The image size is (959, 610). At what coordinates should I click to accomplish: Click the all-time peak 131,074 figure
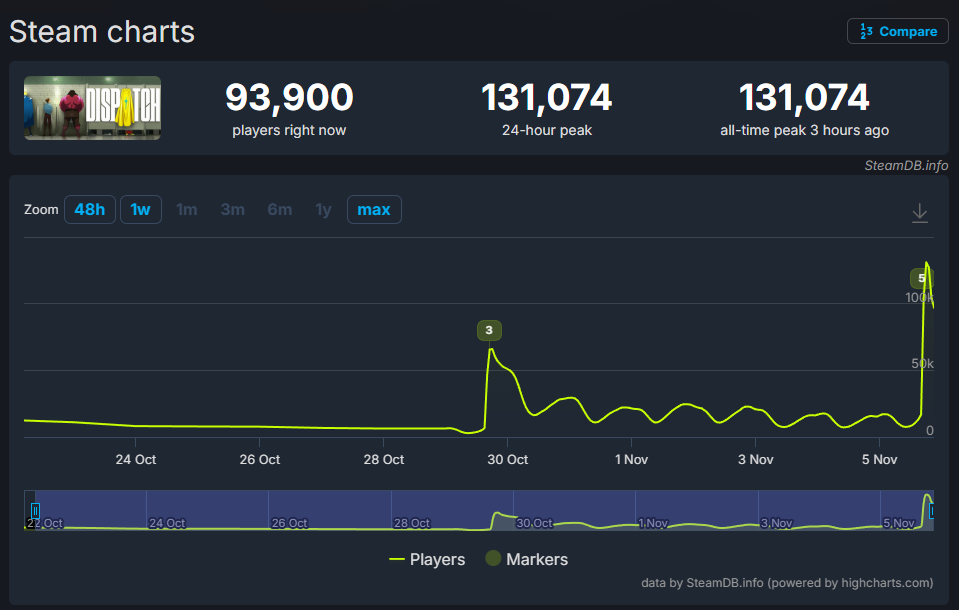[x=804, y=98]
